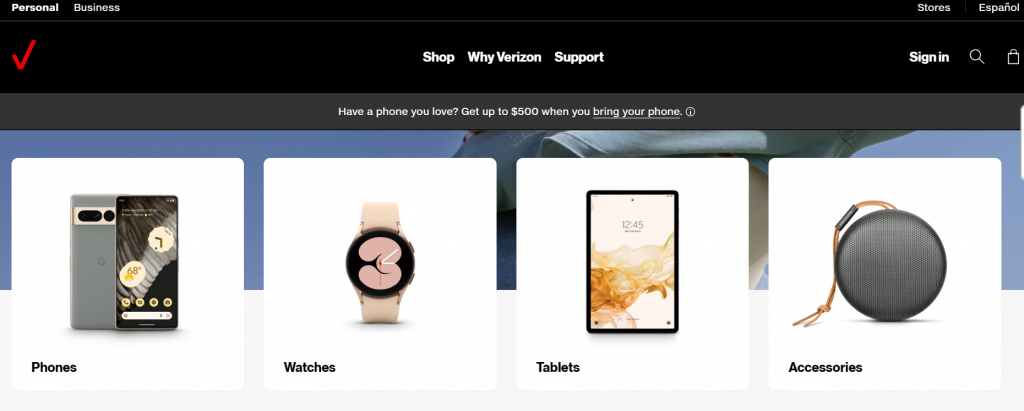Open the Why Verizon menu
Screen dimensions: 1024x411
click(504, 58)
